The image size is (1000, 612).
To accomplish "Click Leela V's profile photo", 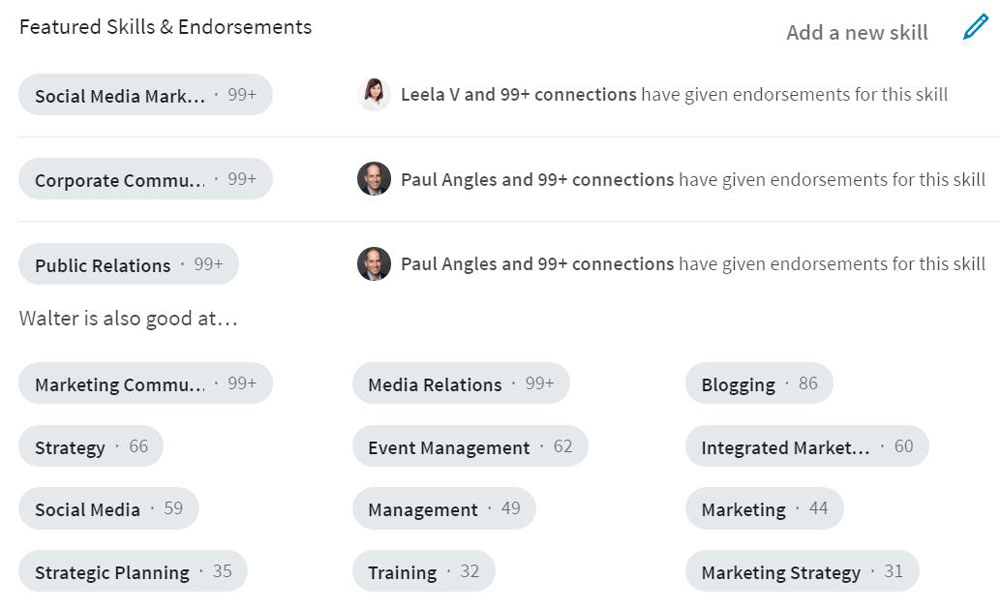I will point(374,94).
